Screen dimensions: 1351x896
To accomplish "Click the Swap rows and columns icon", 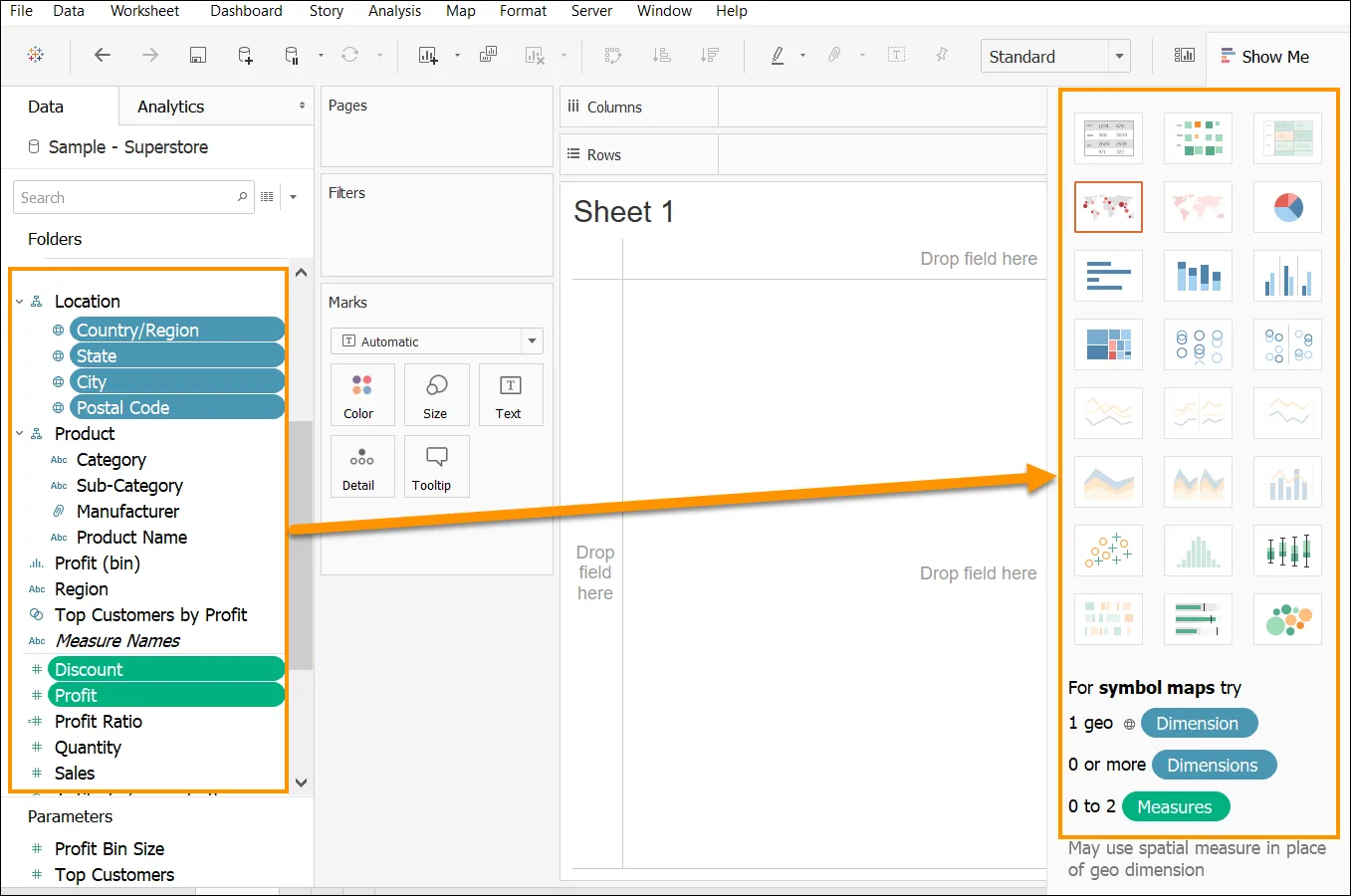I will [x=613, y=55].
